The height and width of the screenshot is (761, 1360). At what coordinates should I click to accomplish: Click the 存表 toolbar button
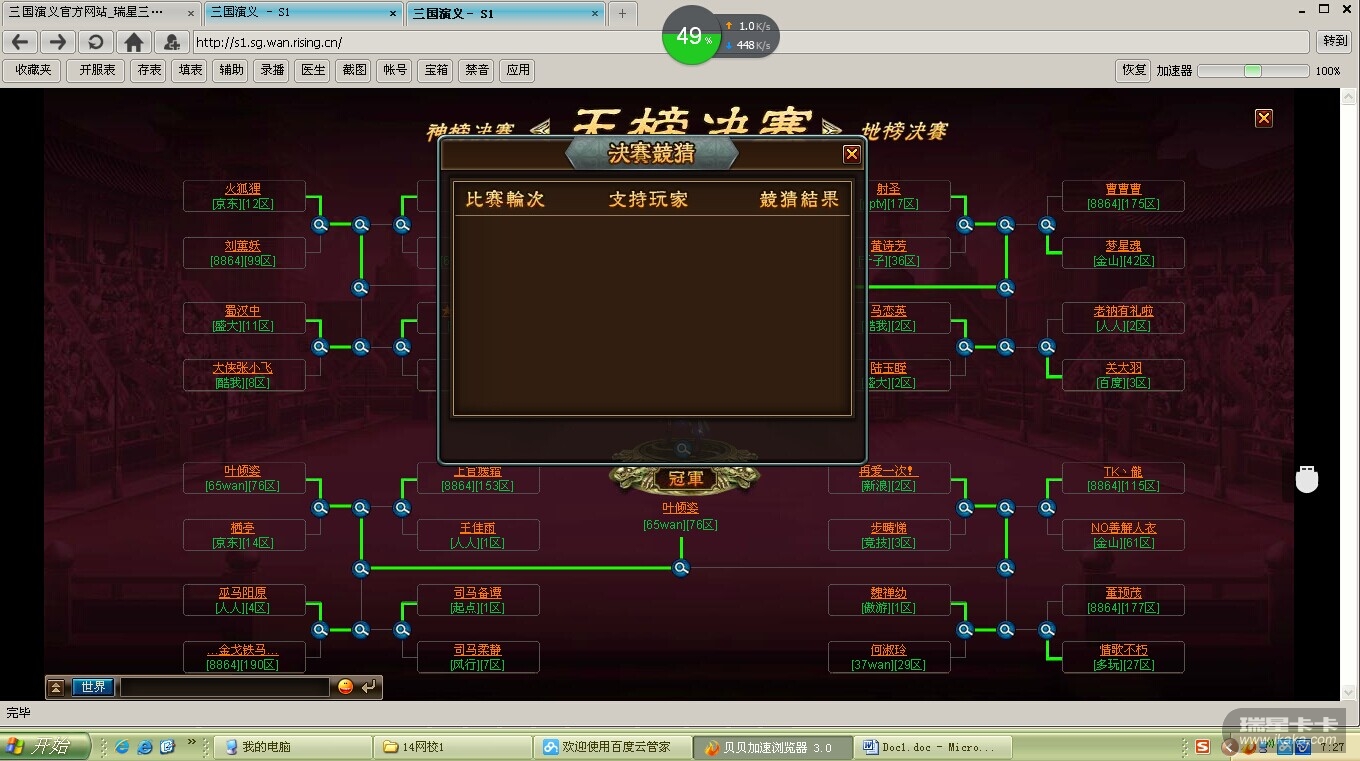(x=150, y=70)
